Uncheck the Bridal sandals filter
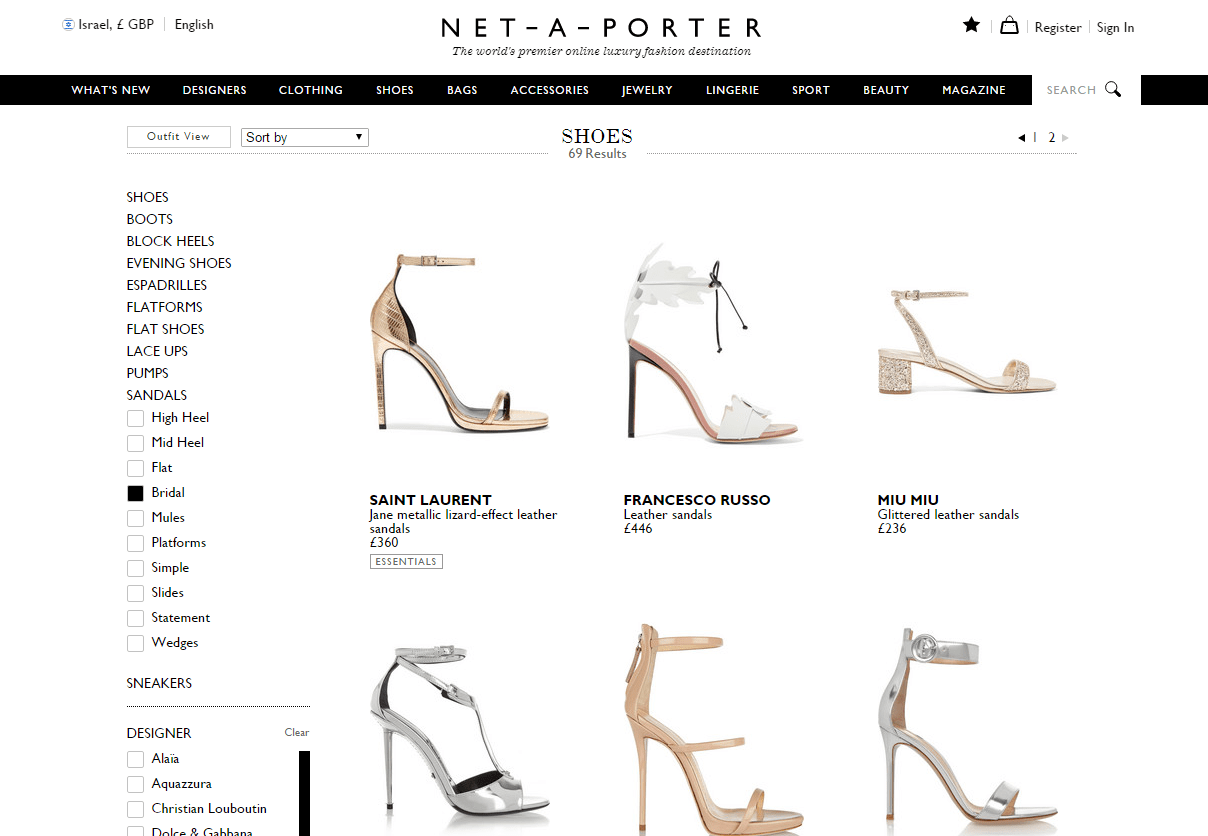The height and width of the screenshot is (836, 1208). coord(135,493)
